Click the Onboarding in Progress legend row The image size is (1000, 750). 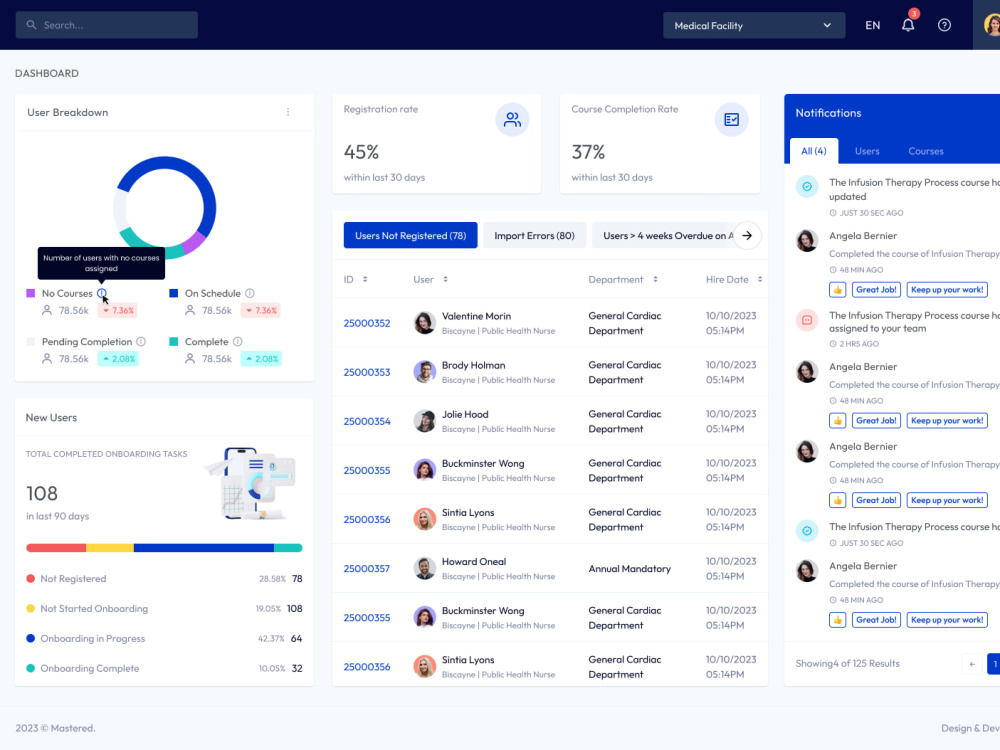[164, 638]
